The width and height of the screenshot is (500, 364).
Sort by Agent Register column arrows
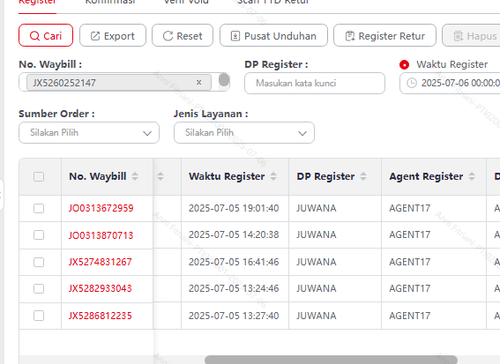click(x=472, y=176)
